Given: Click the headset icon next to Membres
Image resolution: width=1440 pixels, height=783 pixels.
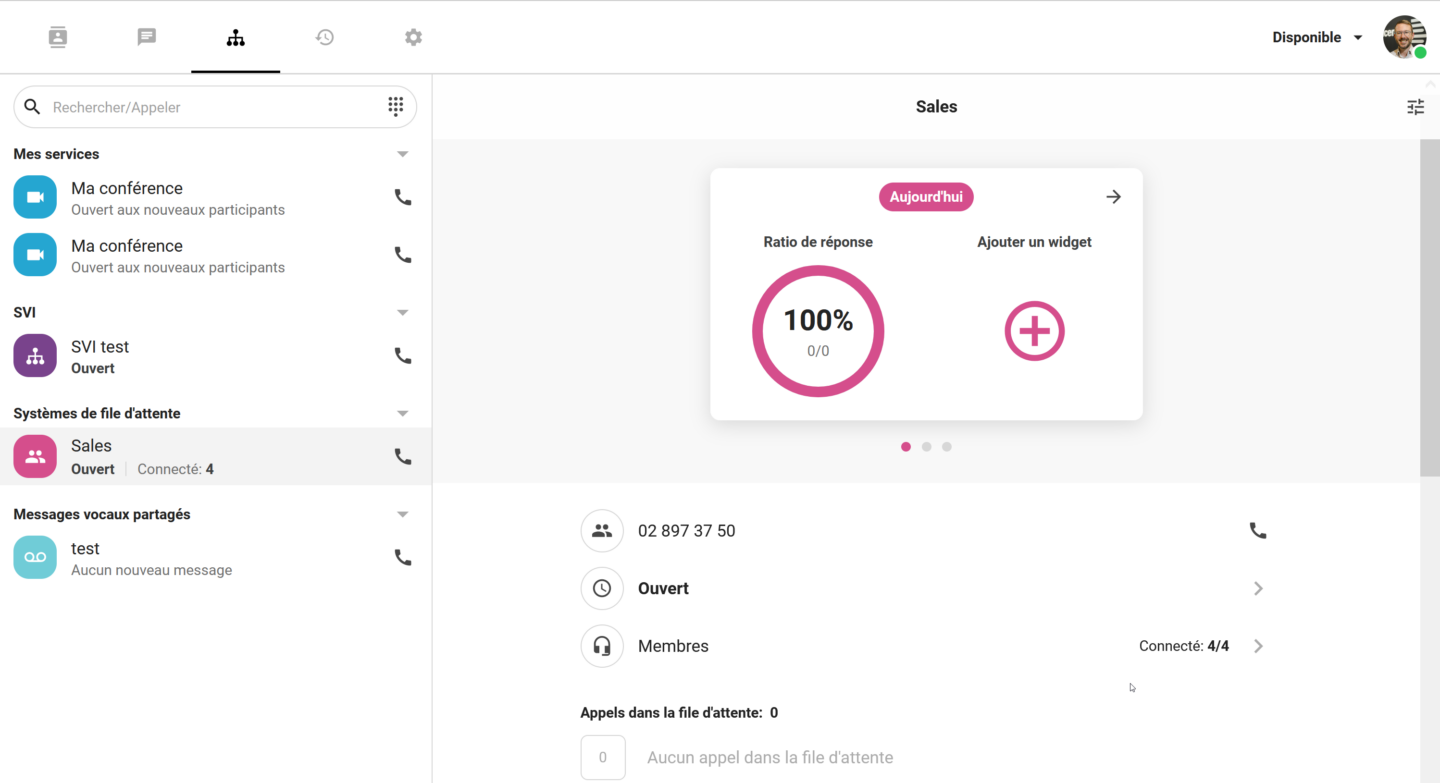Looking at the screenshot, I should pyautogui.click(x=602, y=646).
